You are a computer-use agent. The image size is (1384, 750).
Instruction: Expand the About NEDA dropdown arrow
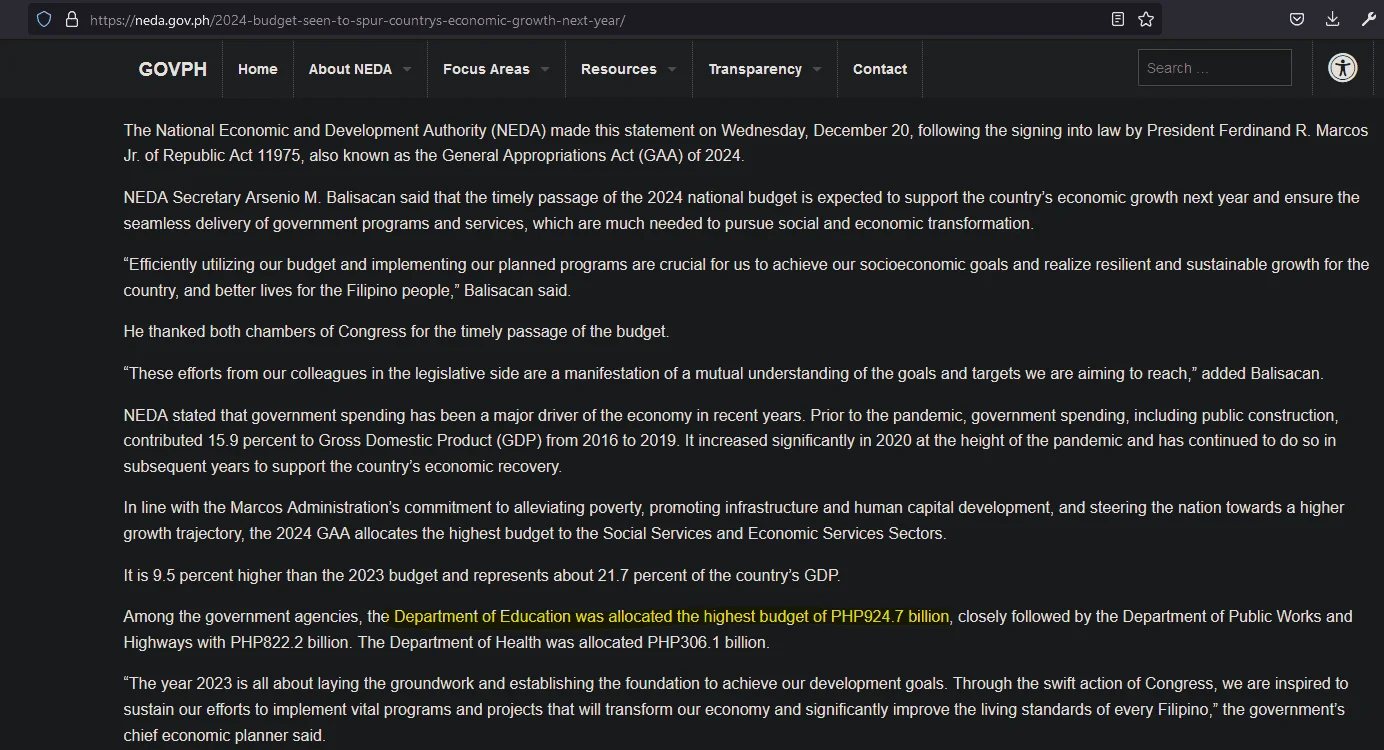click(x=407, y=69)
